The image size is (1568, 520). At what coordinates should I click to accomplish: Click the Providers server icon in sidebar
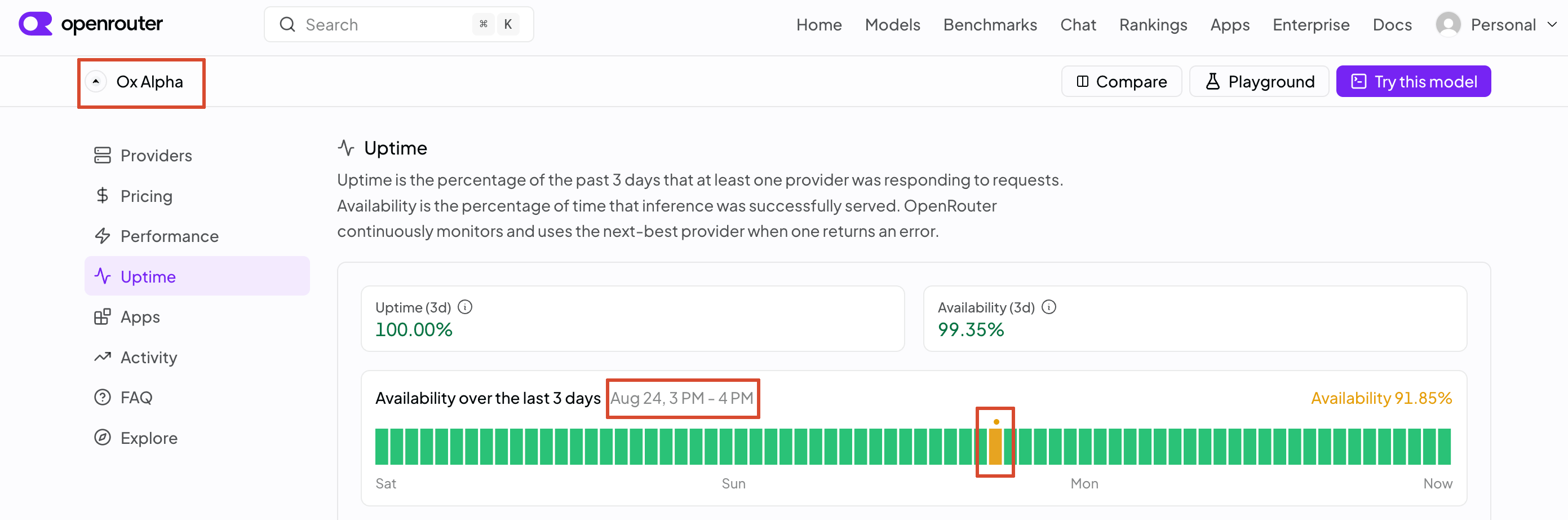(x=102, y=155)
